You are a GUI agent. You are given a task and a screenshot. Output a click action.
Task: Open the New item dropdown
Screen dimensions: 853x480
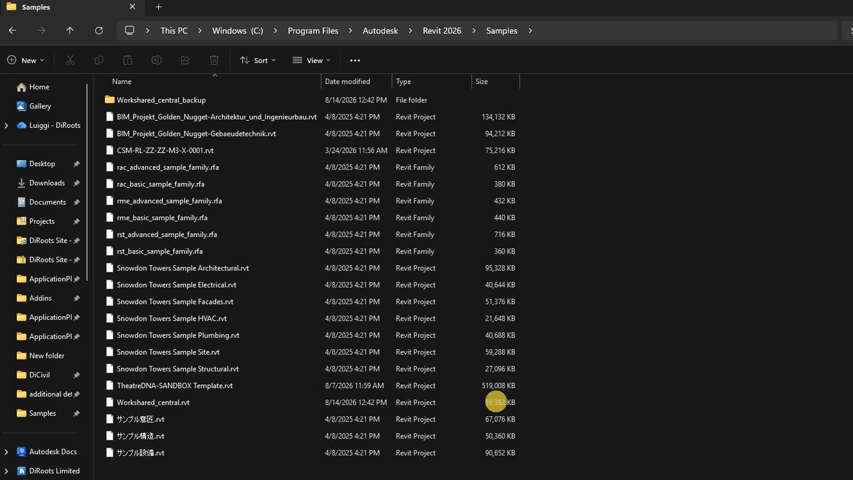(26, 60)
